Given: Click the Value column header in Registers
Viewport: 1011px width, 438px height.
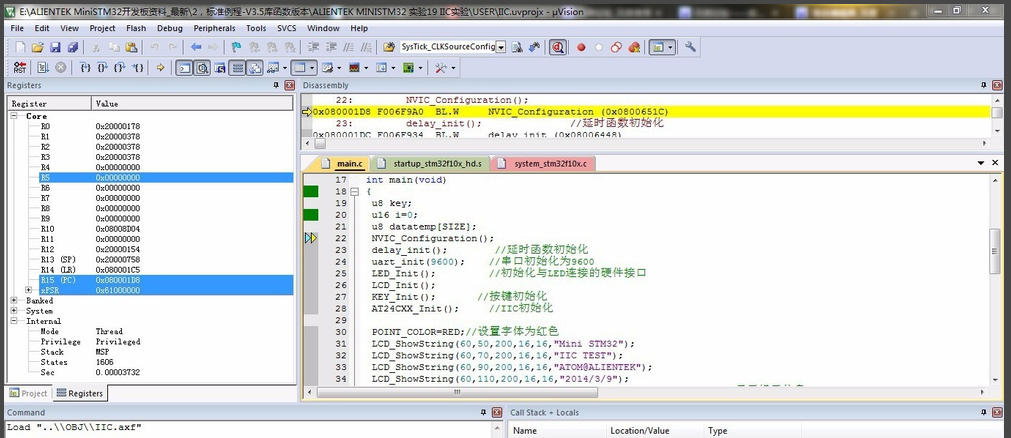Looking at the screenshot, I should 192,103.
